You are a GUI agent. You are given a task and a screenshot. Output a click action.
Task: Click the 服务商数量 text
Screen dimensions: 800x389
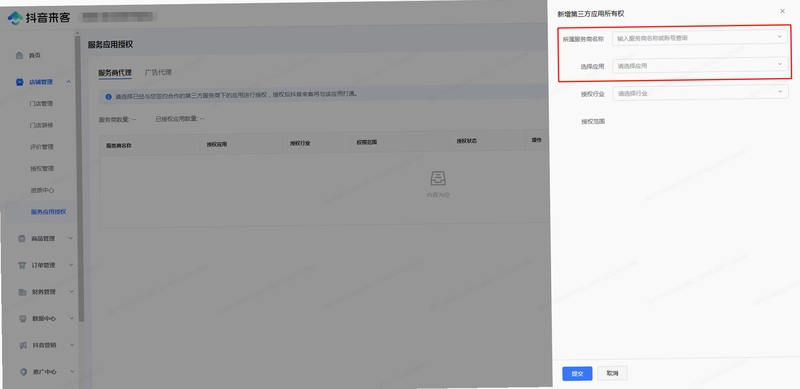118,120
